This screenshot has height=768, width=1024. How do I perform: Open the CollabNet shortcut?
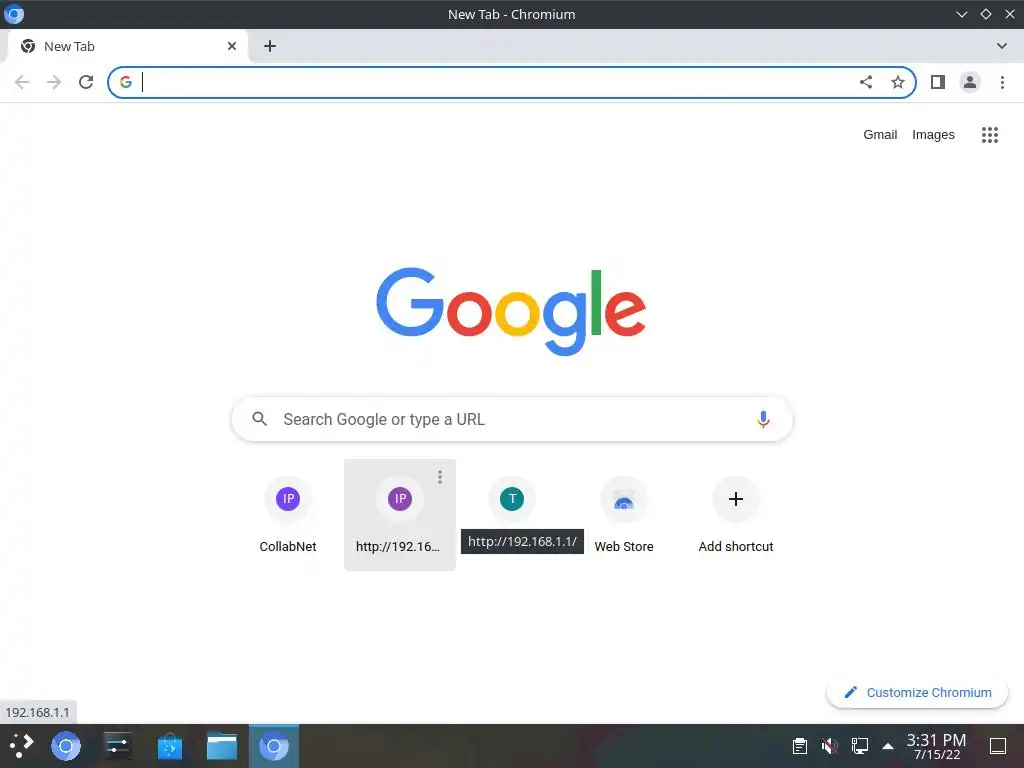(x=287, y=515)
